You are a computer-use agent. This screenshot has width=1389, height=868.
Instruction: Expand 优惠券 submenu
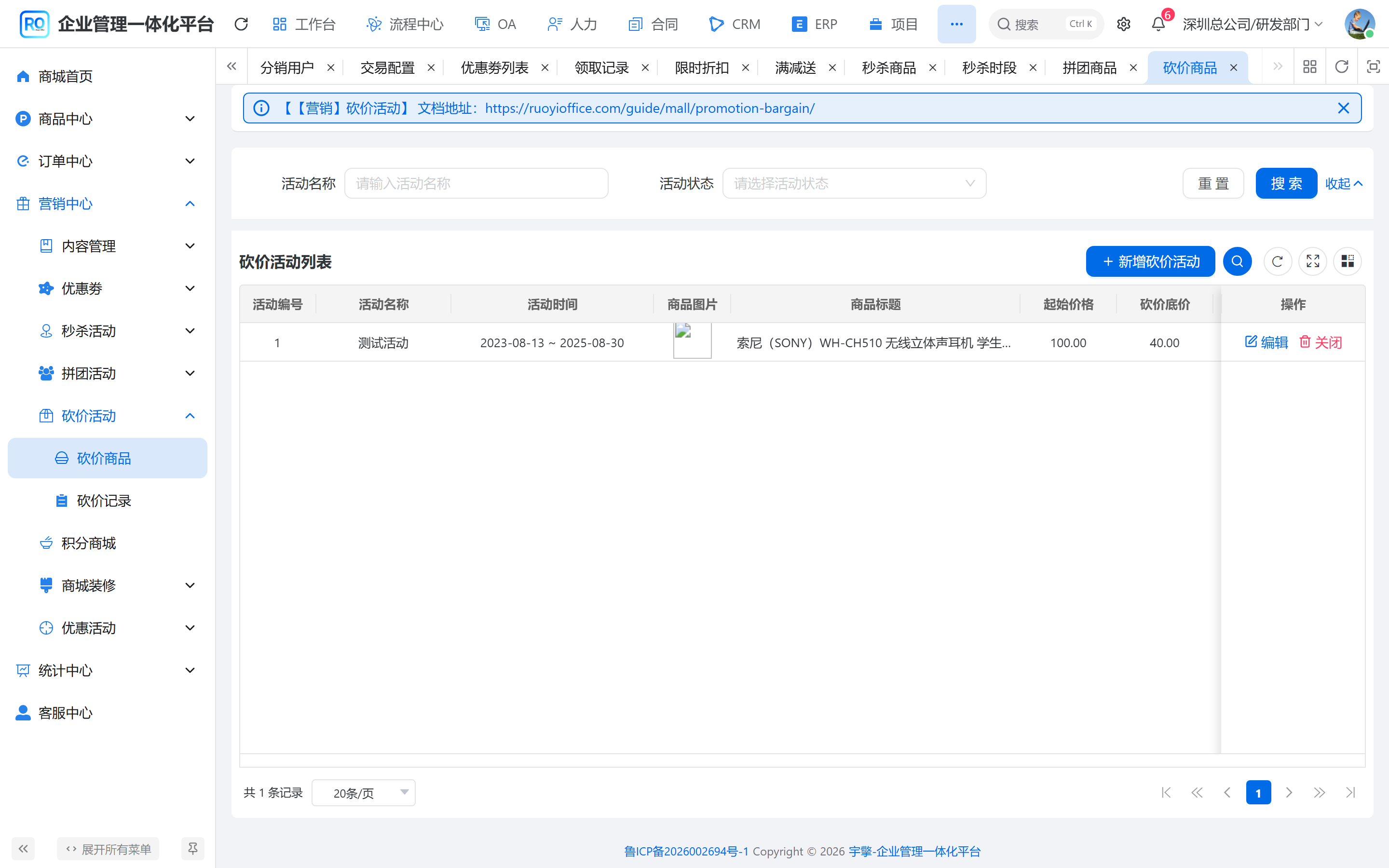(x=108, y=289)
